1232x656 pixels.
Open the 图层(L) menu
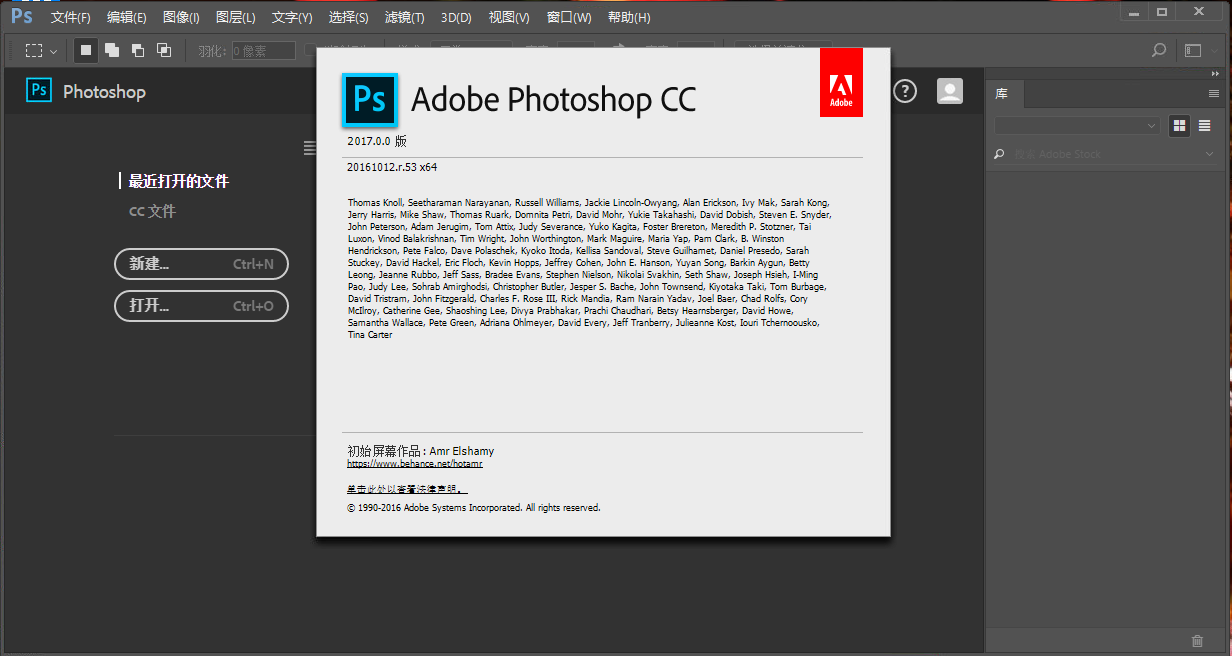[x=235, y=17]
